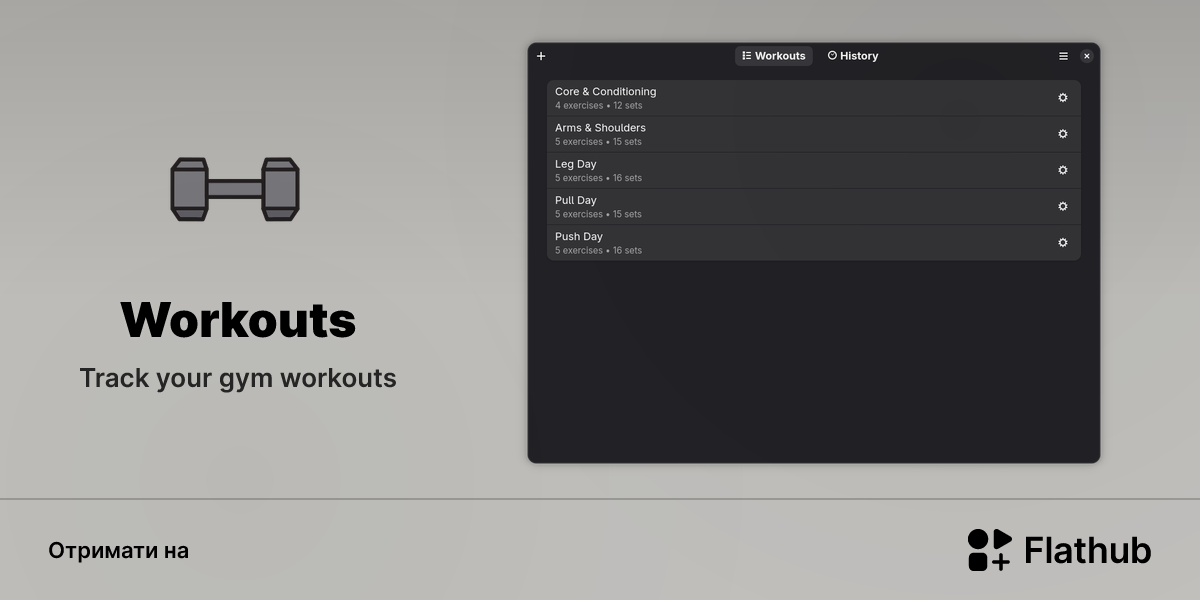1200x600 pixels.
Task: Open settings gear for Push Day
Action: 1063,242
